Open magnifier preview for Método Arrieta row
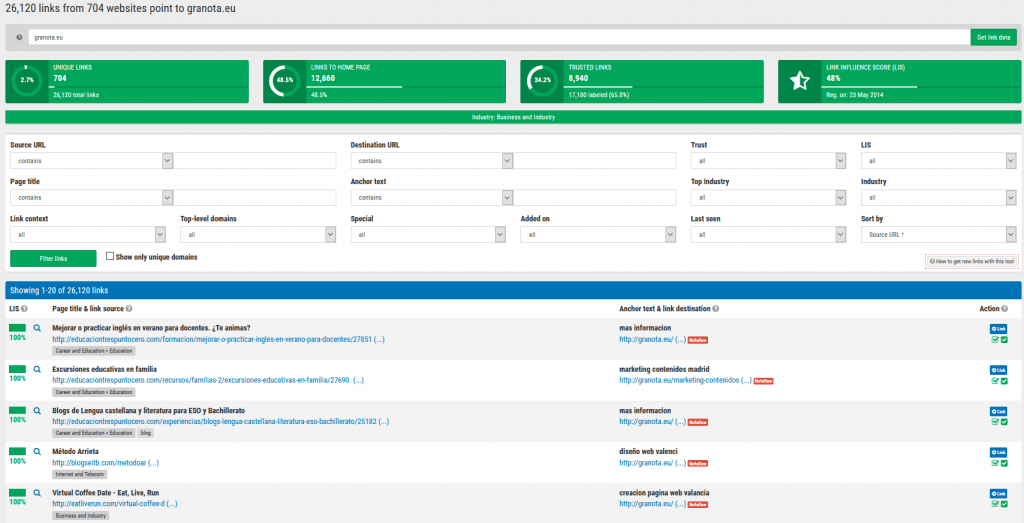Image resolution: width=1024 pixels, height=523 pixels. click(x=37, y=451)
